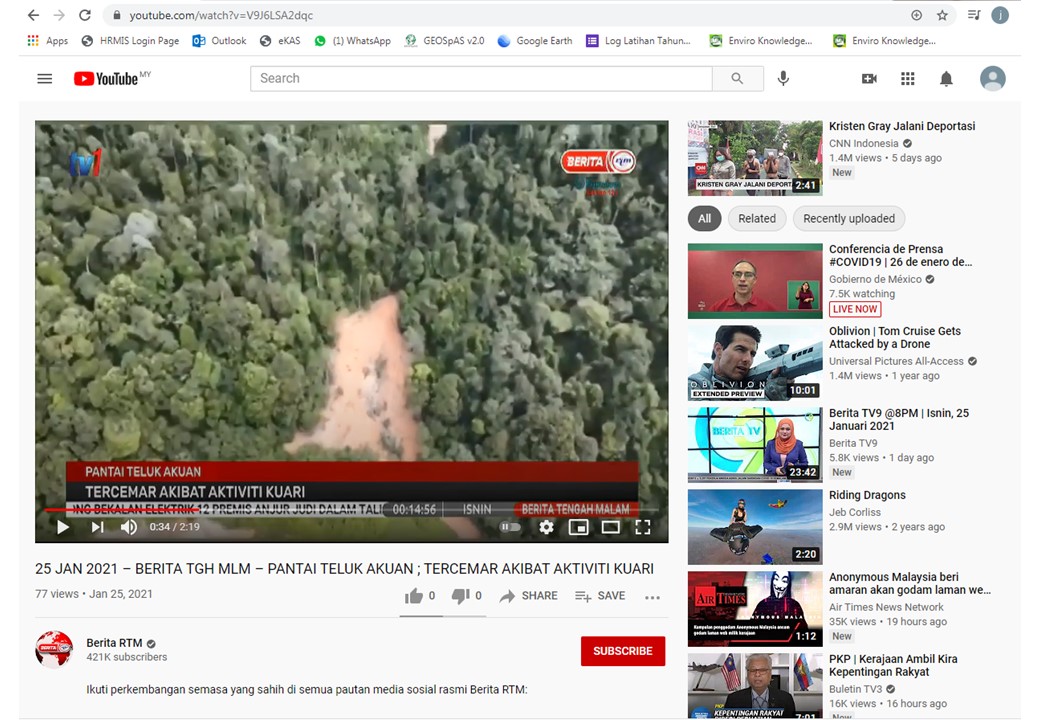Open CNN Indonesia channel name
This screenshot has width=1040, height=720.
point(864,143)
